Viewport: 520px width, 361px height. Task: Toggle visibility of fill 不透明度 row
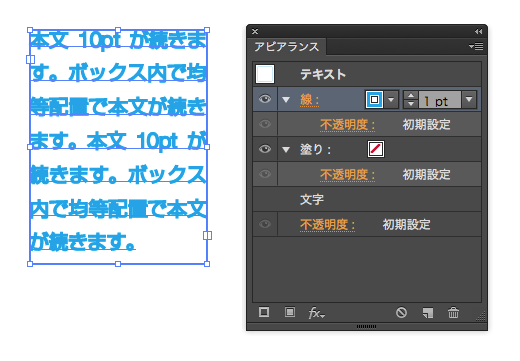(265, 174)
